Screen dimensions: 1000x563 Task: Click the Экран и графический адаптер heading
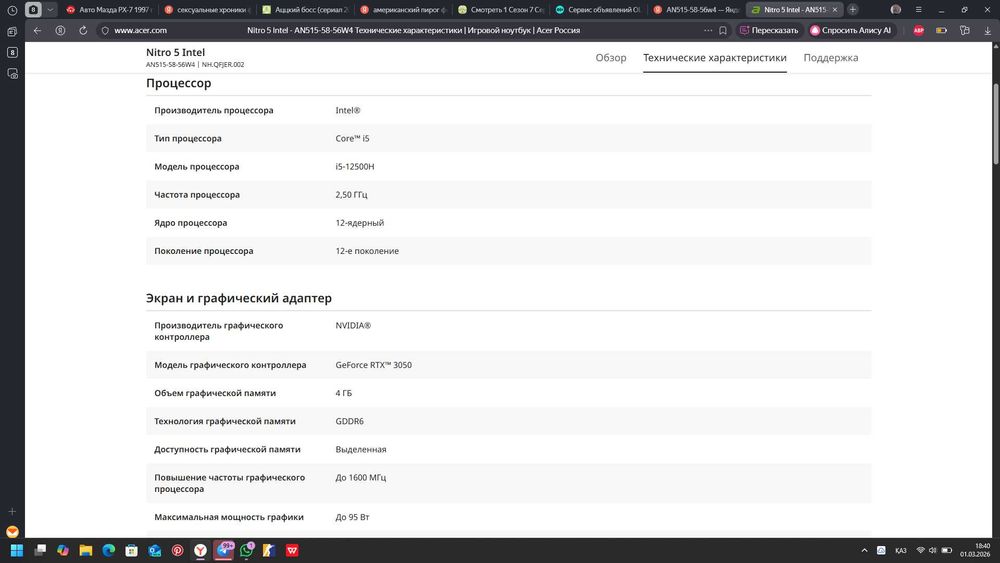[x=239, y=298]
